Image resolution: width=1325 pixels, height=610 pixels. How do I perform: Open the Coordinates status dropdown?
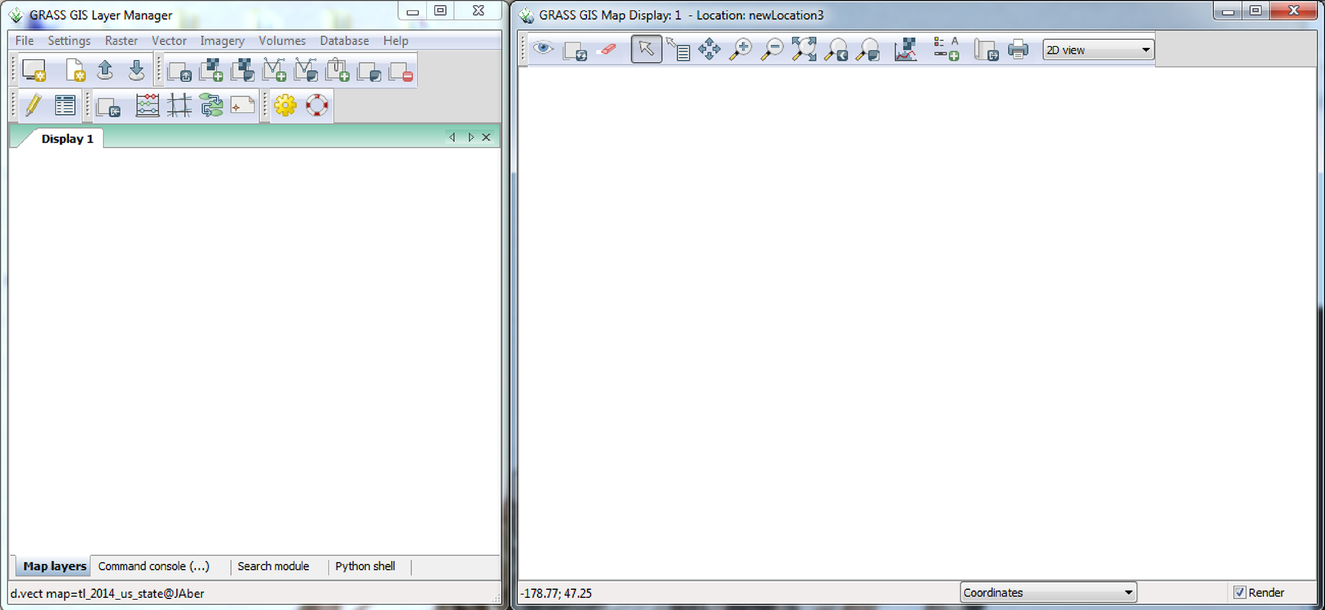point(1048,593)
